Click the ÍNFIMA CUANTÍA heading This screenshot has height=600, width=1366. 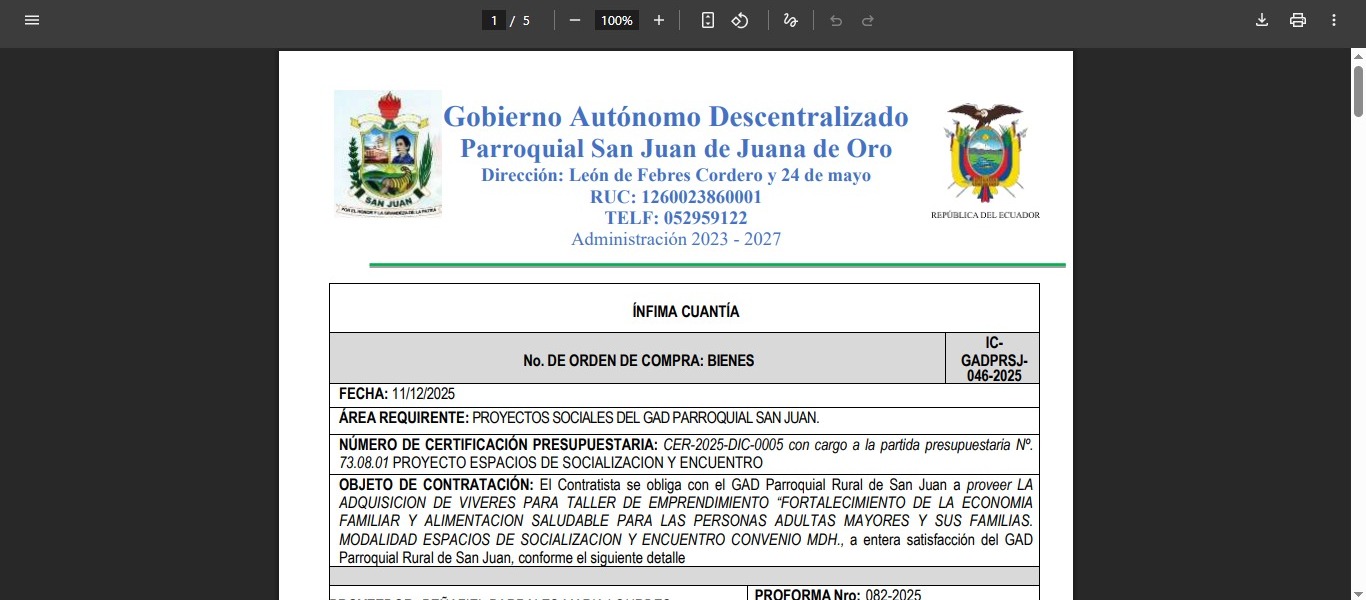pyautogui.click(x=685, y=311)
